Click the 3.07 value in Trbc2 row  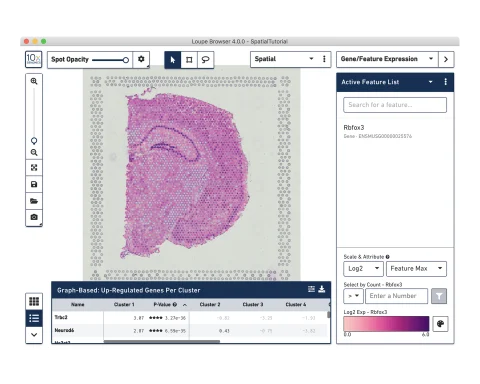139,318
